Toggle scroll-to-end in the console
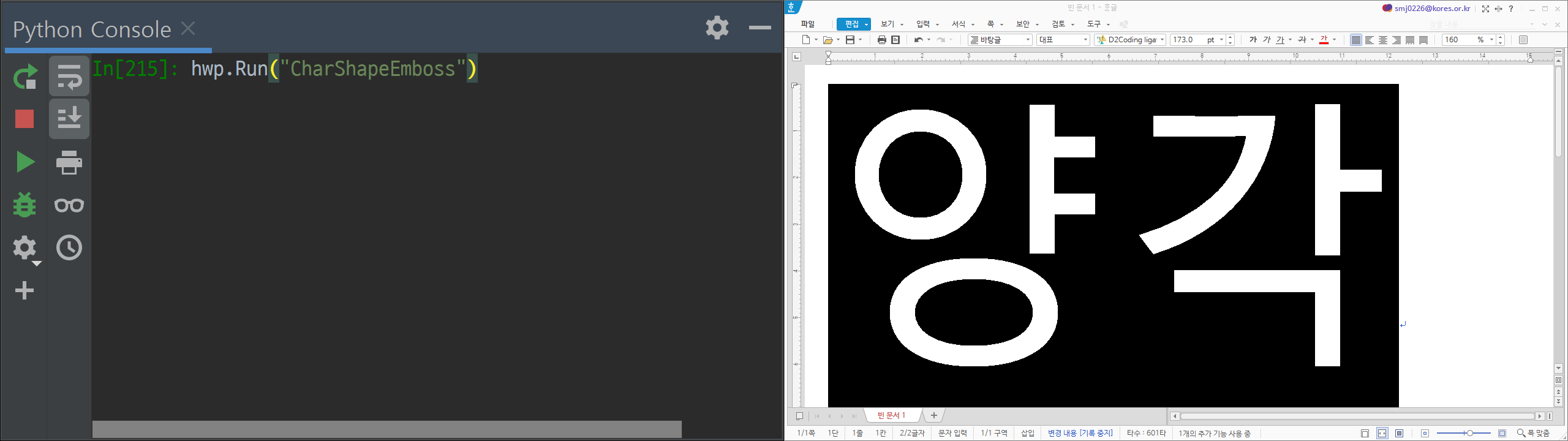Viewport: 1568px width, 441px height. [x=69, y=119]
